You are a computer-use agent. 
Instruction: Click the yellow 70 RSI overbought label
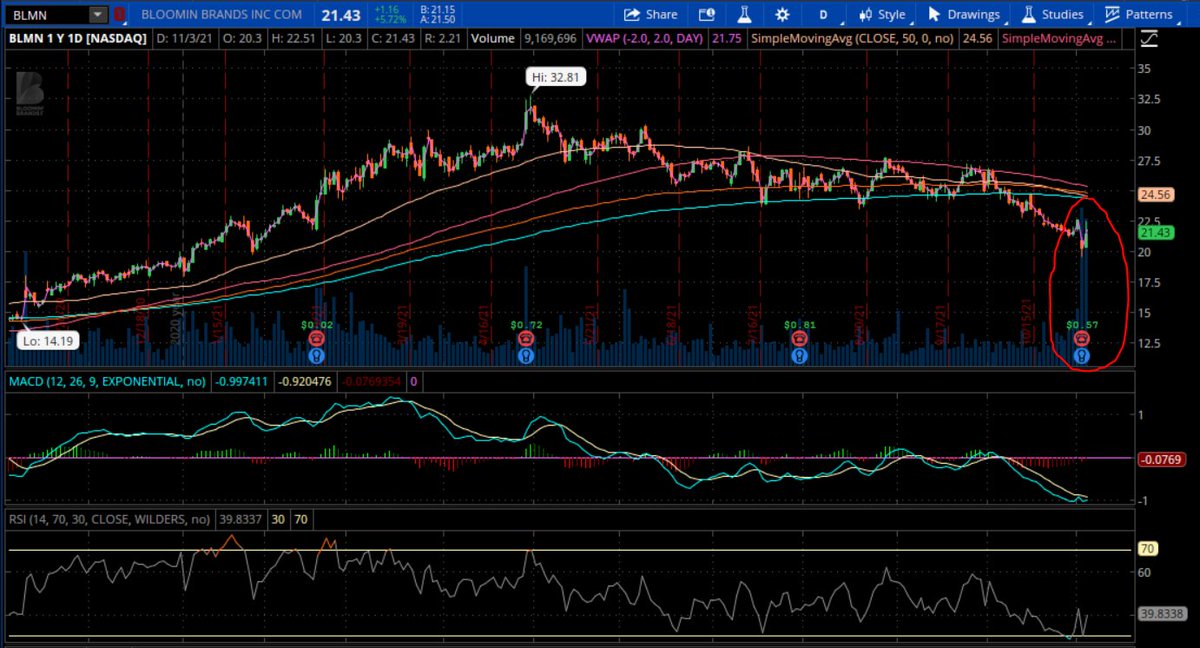[x=1147, y=550]
